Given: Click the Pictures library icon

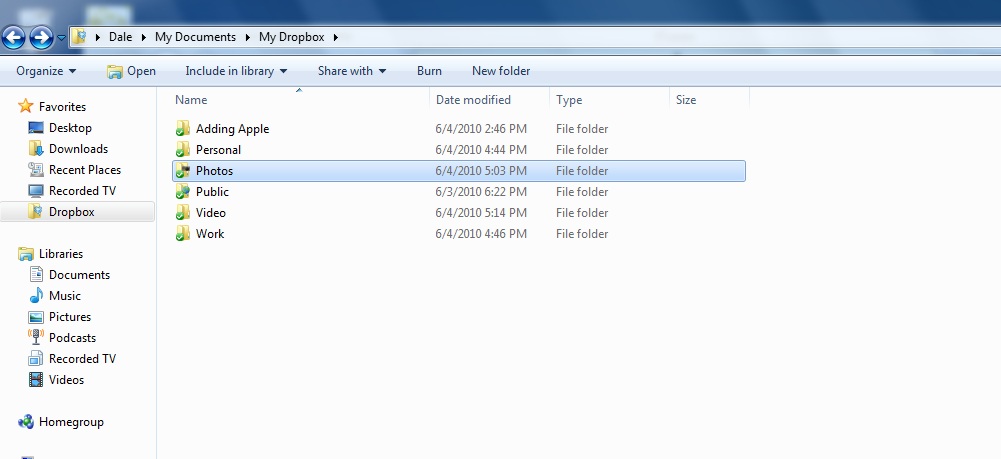Looking at the screenshot, I should pos(36,317).
